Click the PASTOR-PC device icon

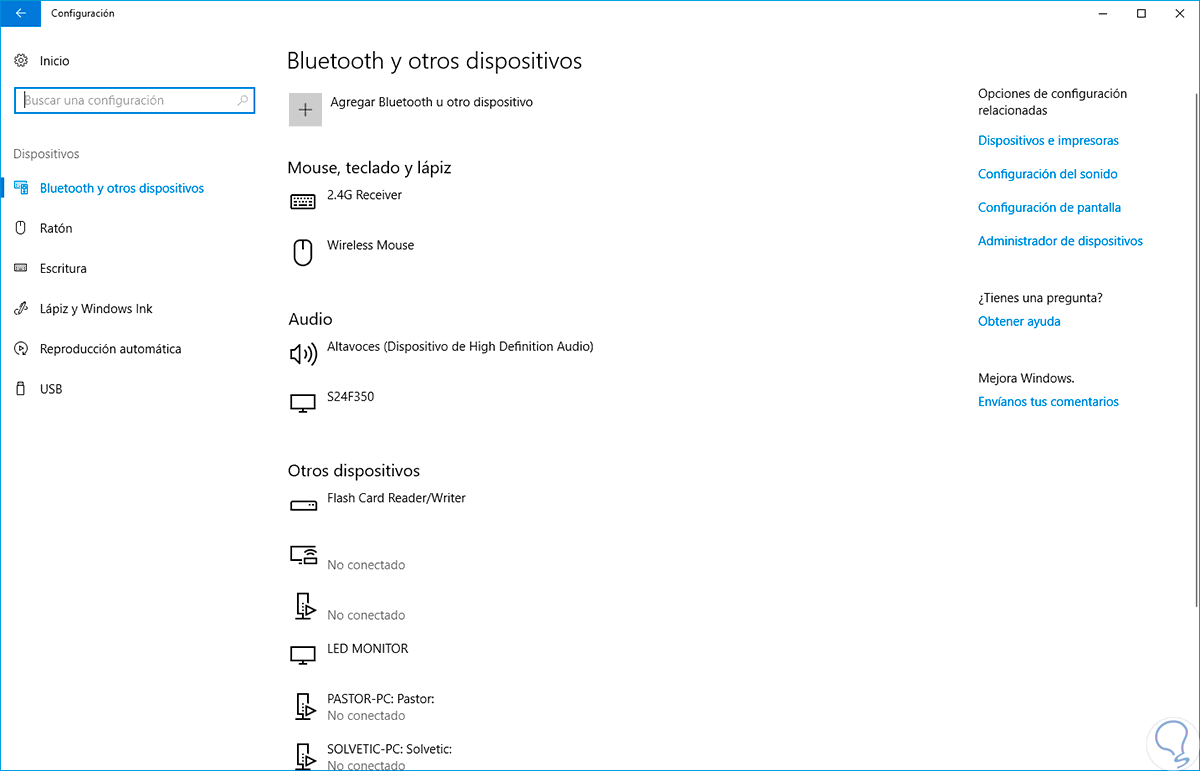click(302, 706)
